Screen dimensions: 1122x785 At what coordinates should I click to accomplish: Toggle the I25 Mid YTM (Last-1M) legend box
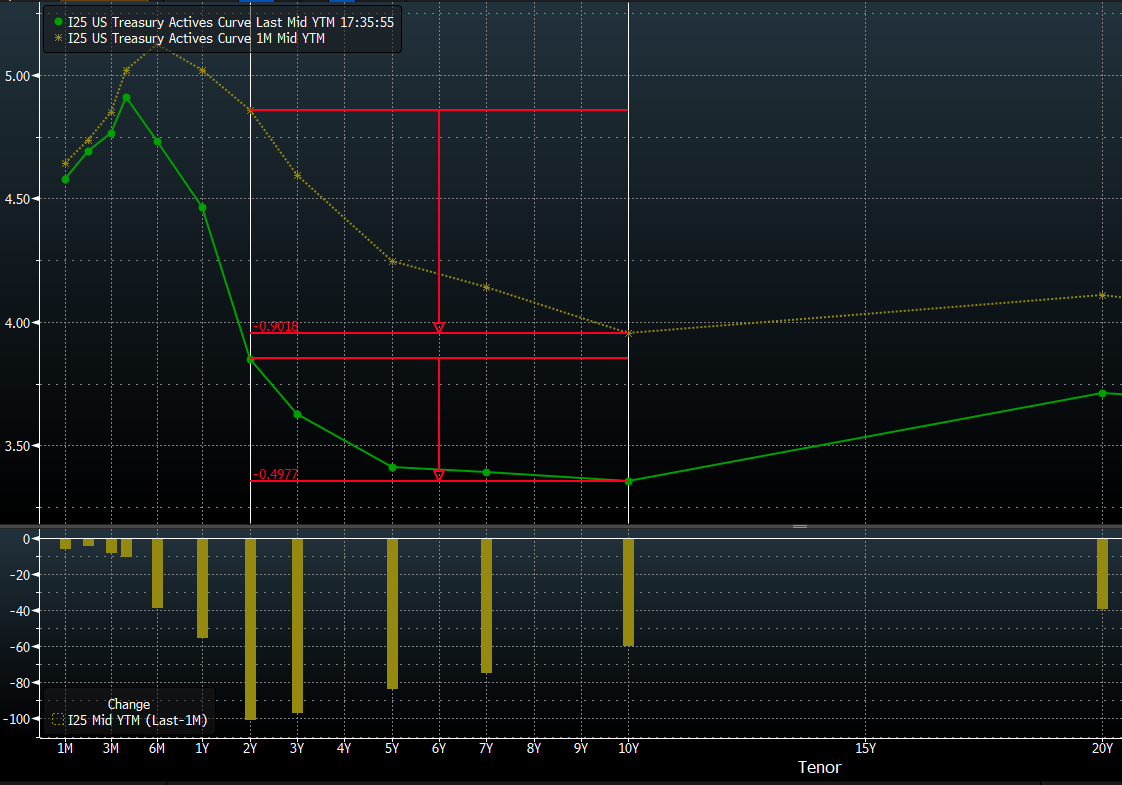(x=57, y=719)
